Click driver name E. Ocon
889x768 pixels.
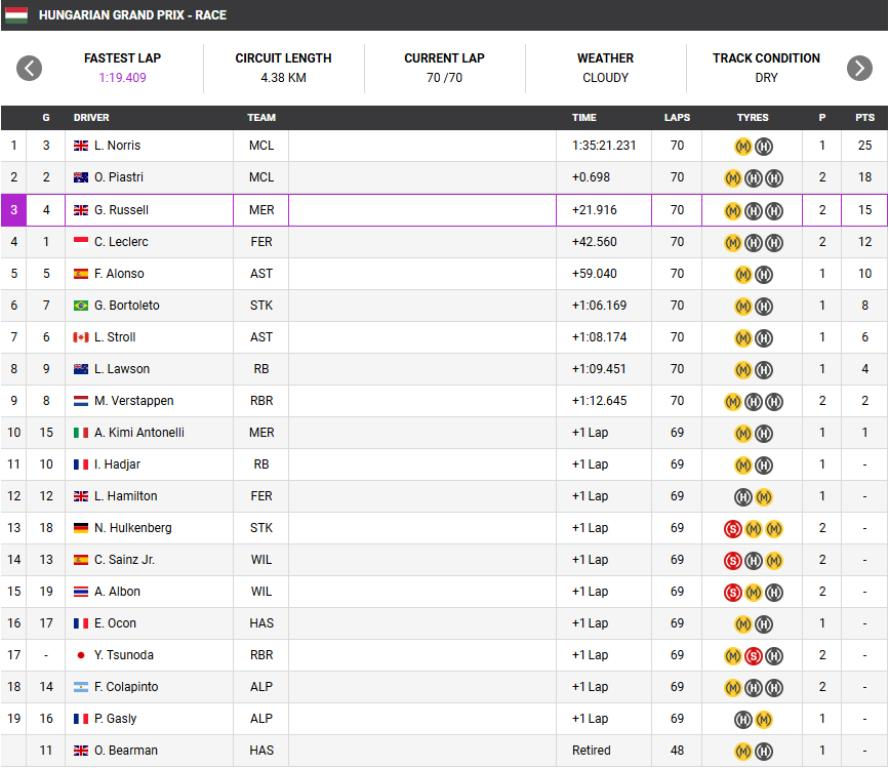[115, 623]
